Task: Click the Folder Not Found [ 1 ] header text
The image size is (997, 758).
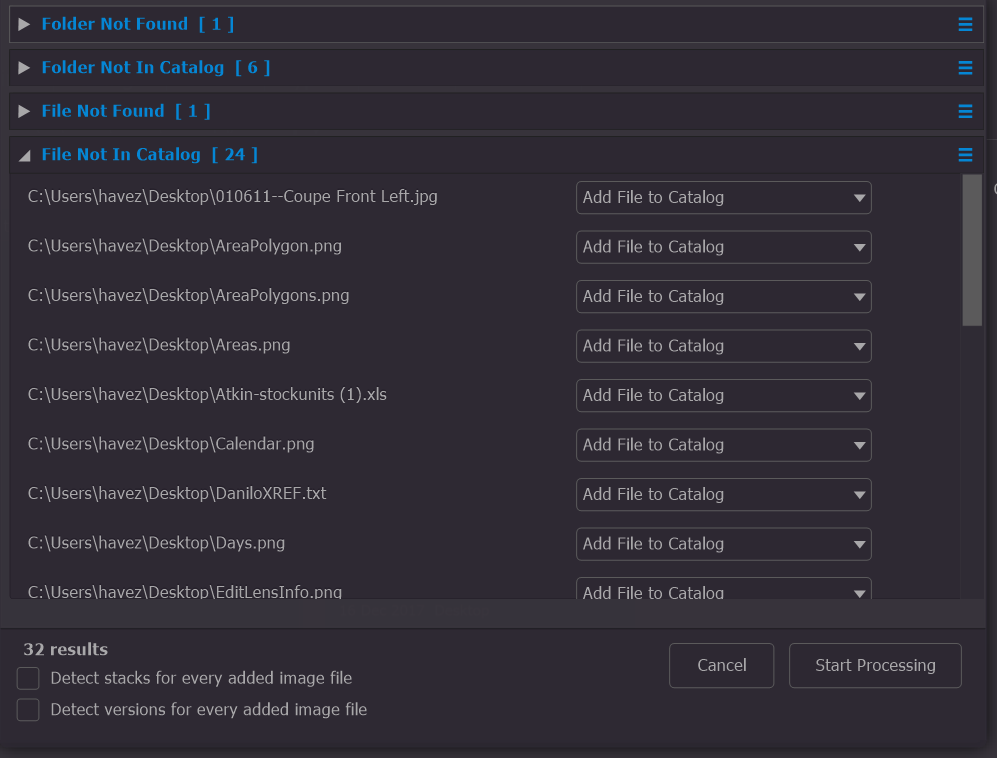Action: pos(138,24)
